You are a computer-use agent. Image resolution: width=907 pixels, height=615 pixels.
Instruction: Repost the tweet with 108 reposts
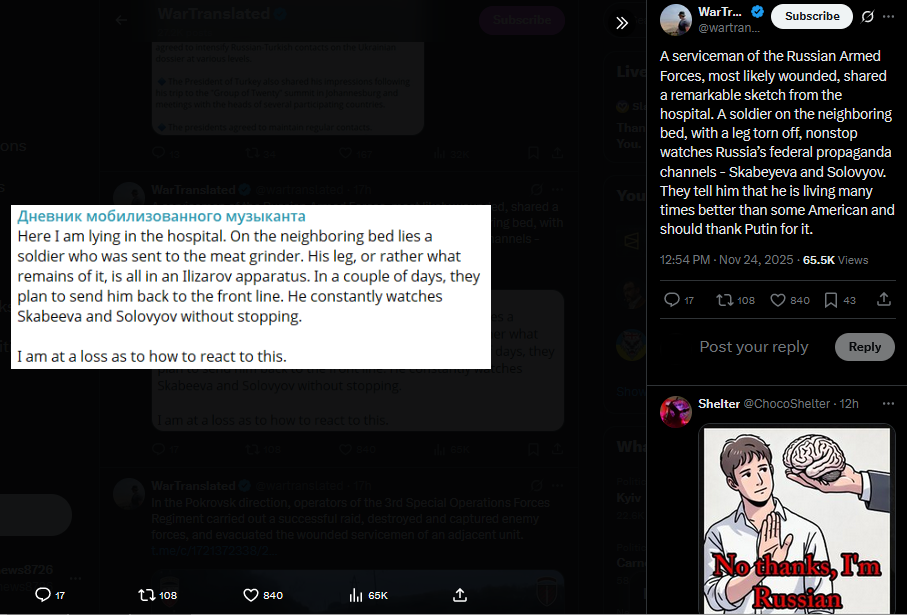pyautogui.click(x=735, y=300)
